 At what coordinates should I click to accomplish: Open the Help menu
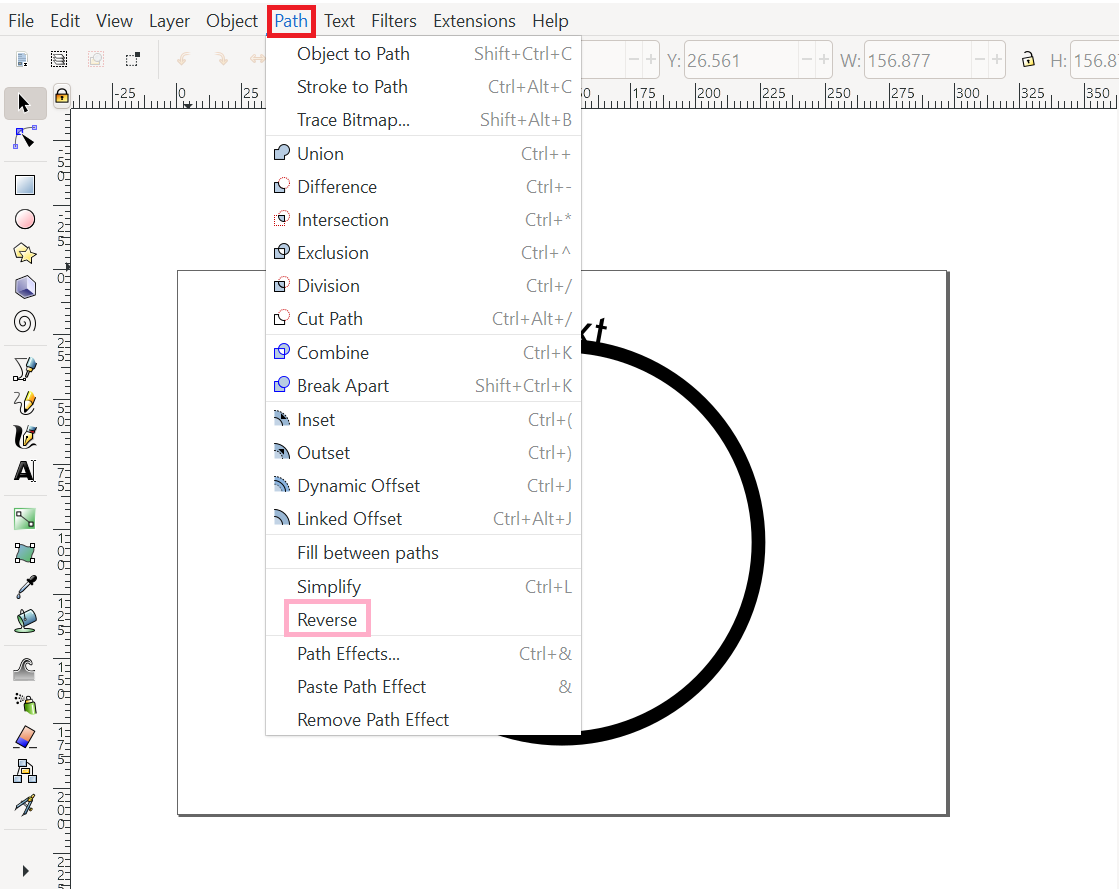(550, 21)
